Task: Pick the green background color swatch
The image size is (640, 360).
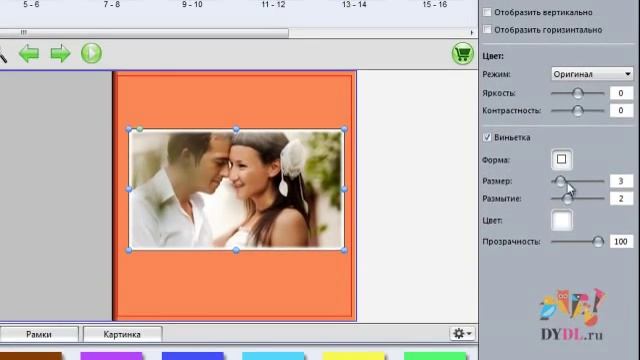Action: [435, 356]
